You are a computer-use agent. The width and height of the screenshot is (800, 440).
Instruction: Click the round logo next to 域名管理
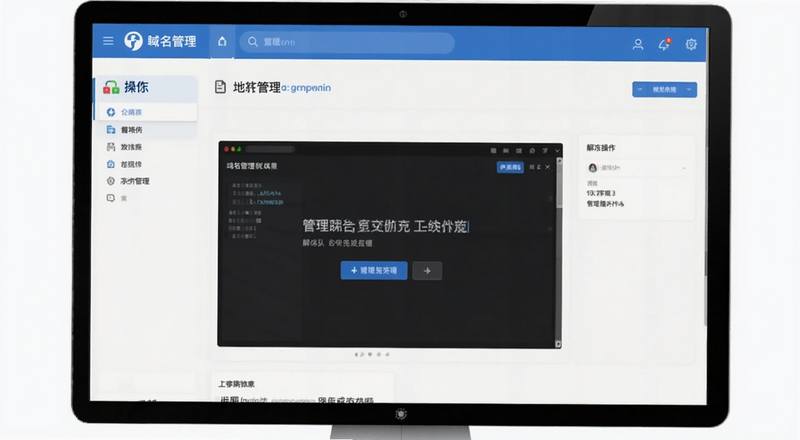(x=133, y=41)
